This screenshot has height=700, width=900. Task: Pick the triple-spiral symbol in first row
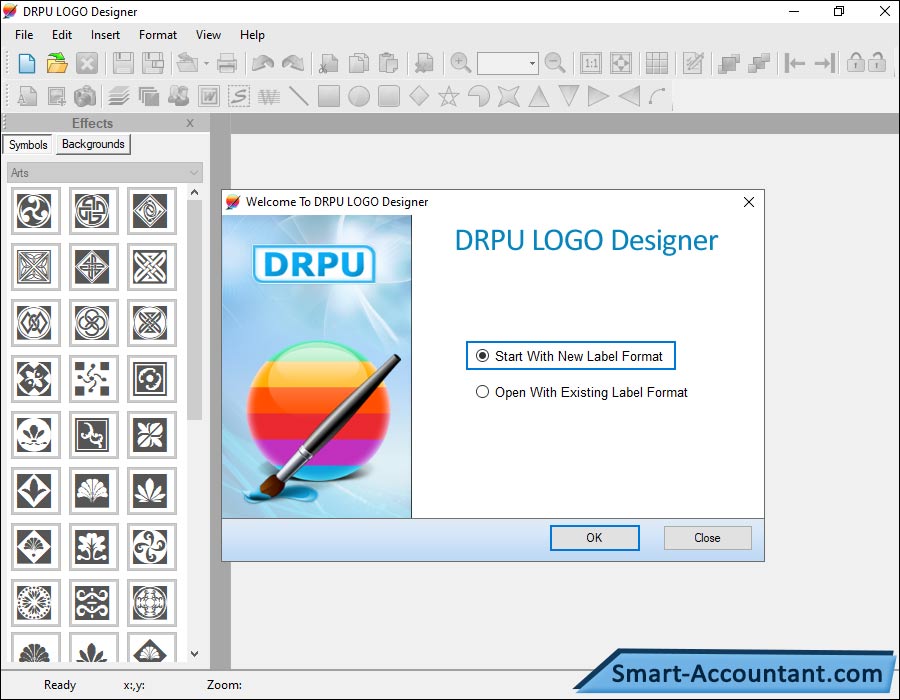click(x=34, y=211)
